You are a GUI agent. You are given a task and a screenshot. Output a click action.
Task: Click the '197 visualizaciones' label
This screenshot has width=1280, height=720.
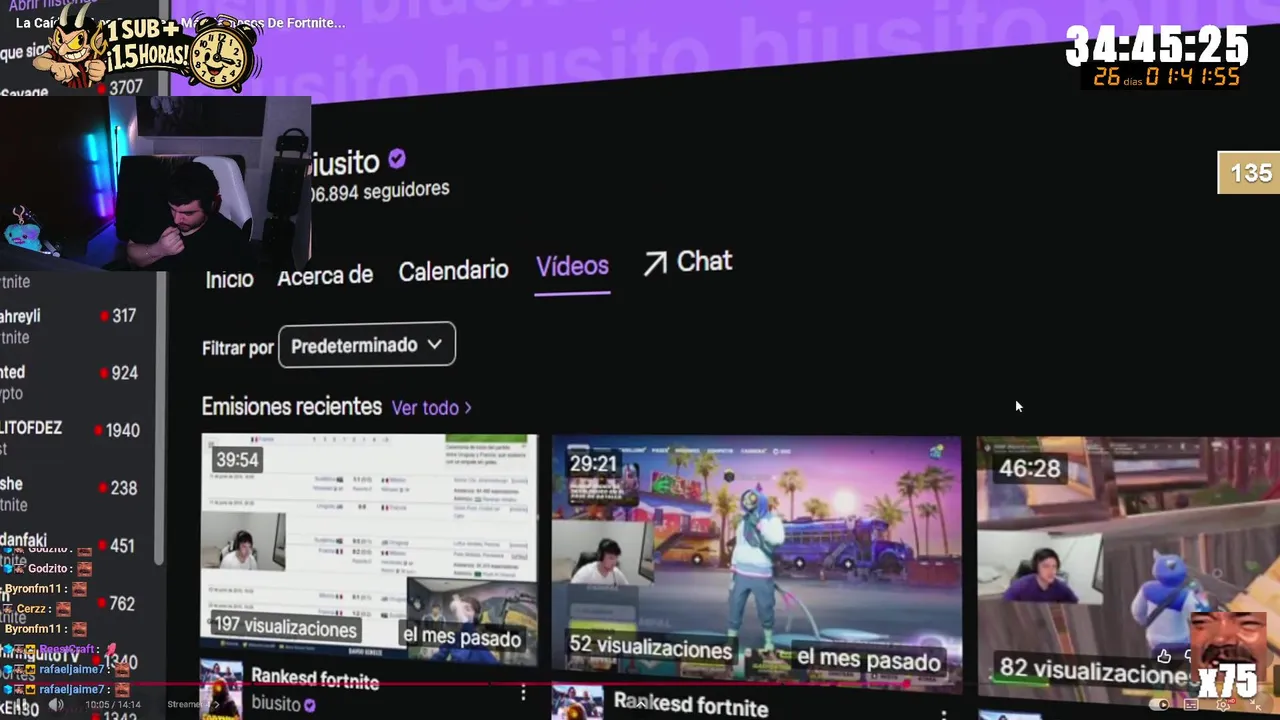coord(285,628)
